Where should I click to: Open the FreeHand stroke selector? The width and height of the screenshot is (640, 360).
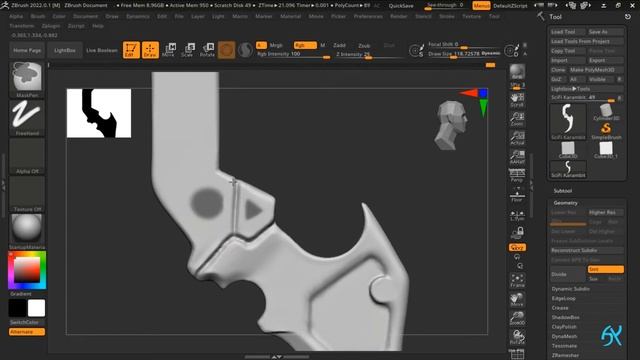tap(27, 118)
